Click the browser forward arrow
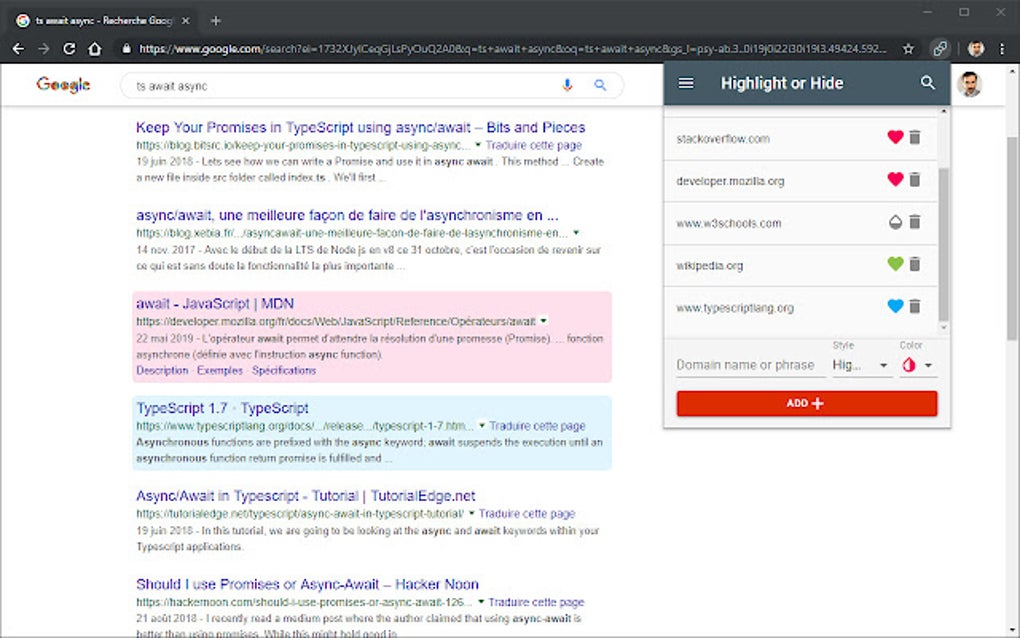This screenshot has height=638, width=1020. click(44, 49)
